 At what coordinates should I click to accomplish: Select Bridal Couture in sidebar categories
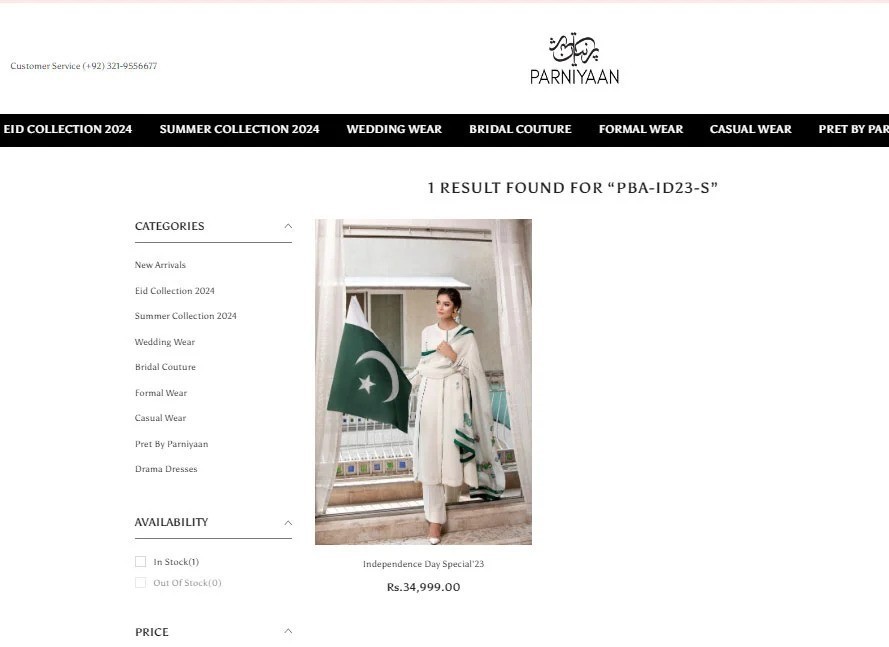point(165,367)
